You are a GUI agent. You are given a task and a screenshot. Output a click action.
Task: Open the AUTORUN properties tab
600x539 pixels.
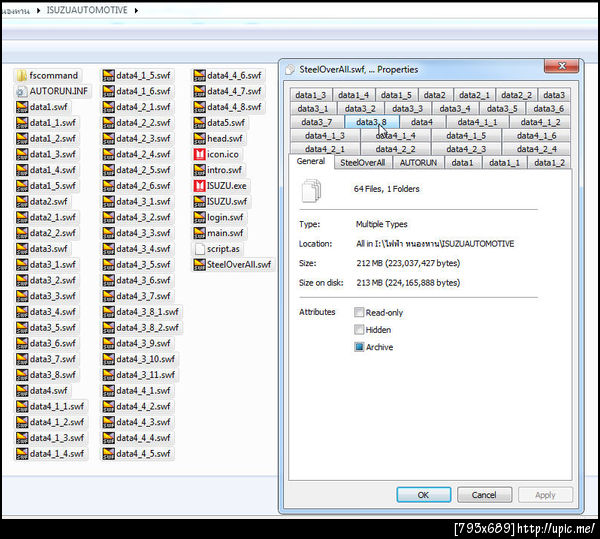[418, 163]
